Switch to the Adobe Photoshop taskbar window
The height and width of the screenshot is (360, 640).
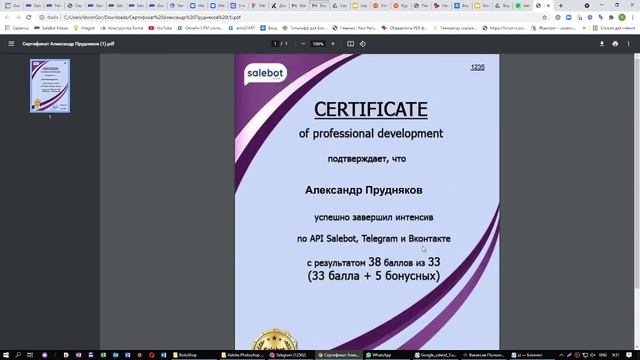[x=242, y=355]
